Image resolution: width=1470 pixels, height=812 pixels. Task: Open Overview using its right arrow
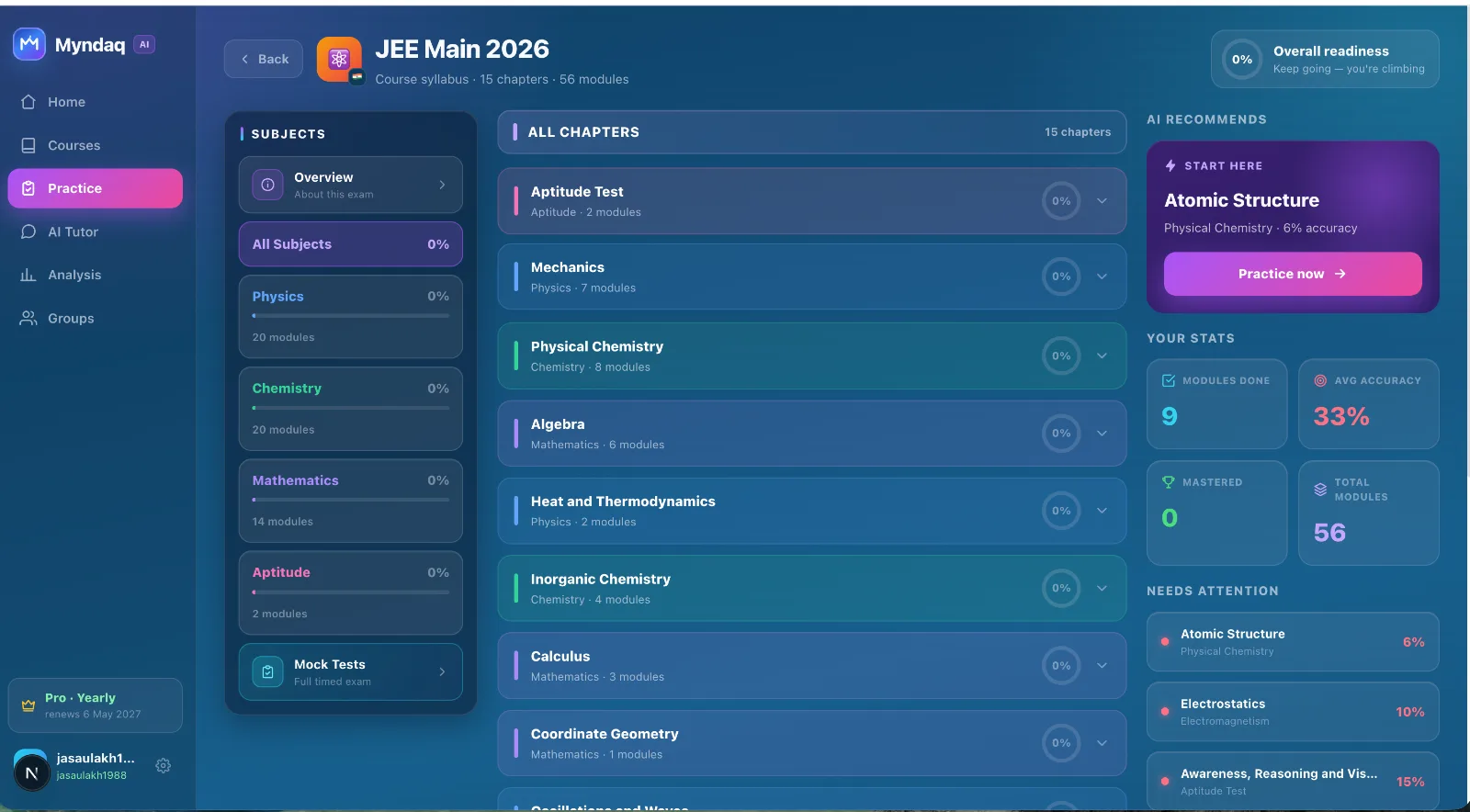point(442,185)
